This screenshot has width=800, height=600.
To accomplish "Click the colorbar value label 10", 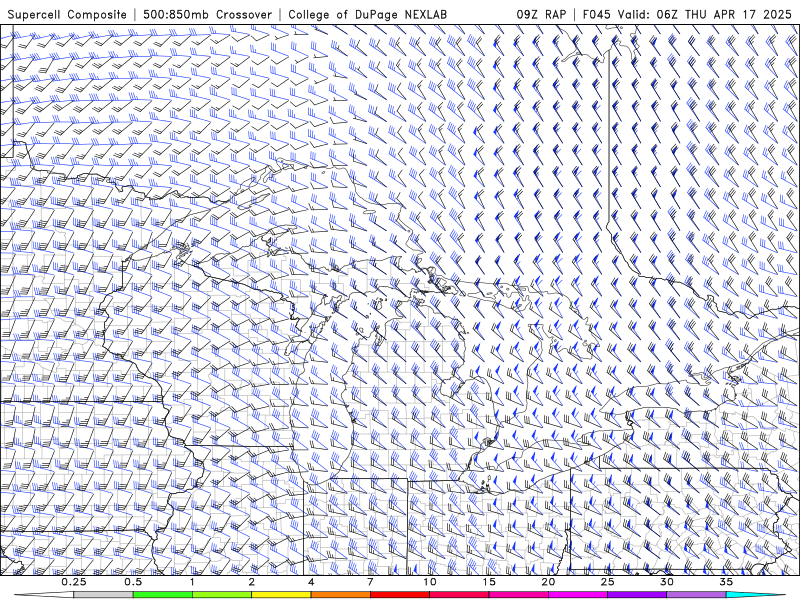I will tap(430, 582).
